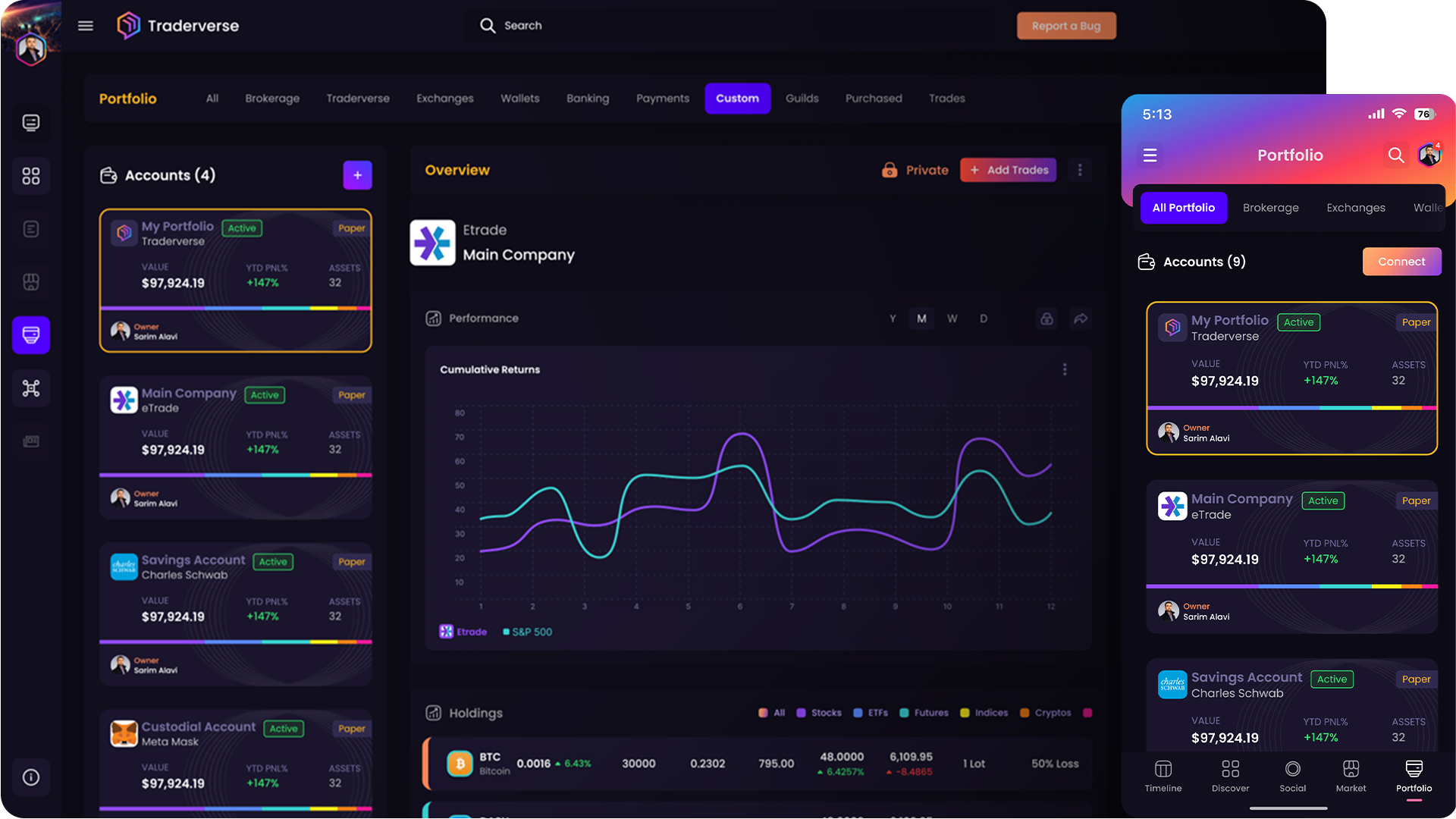The width and height of the screenshot is (1456, 819).
Task: Open the info icon at bottom sidebar
Action: 31,777
